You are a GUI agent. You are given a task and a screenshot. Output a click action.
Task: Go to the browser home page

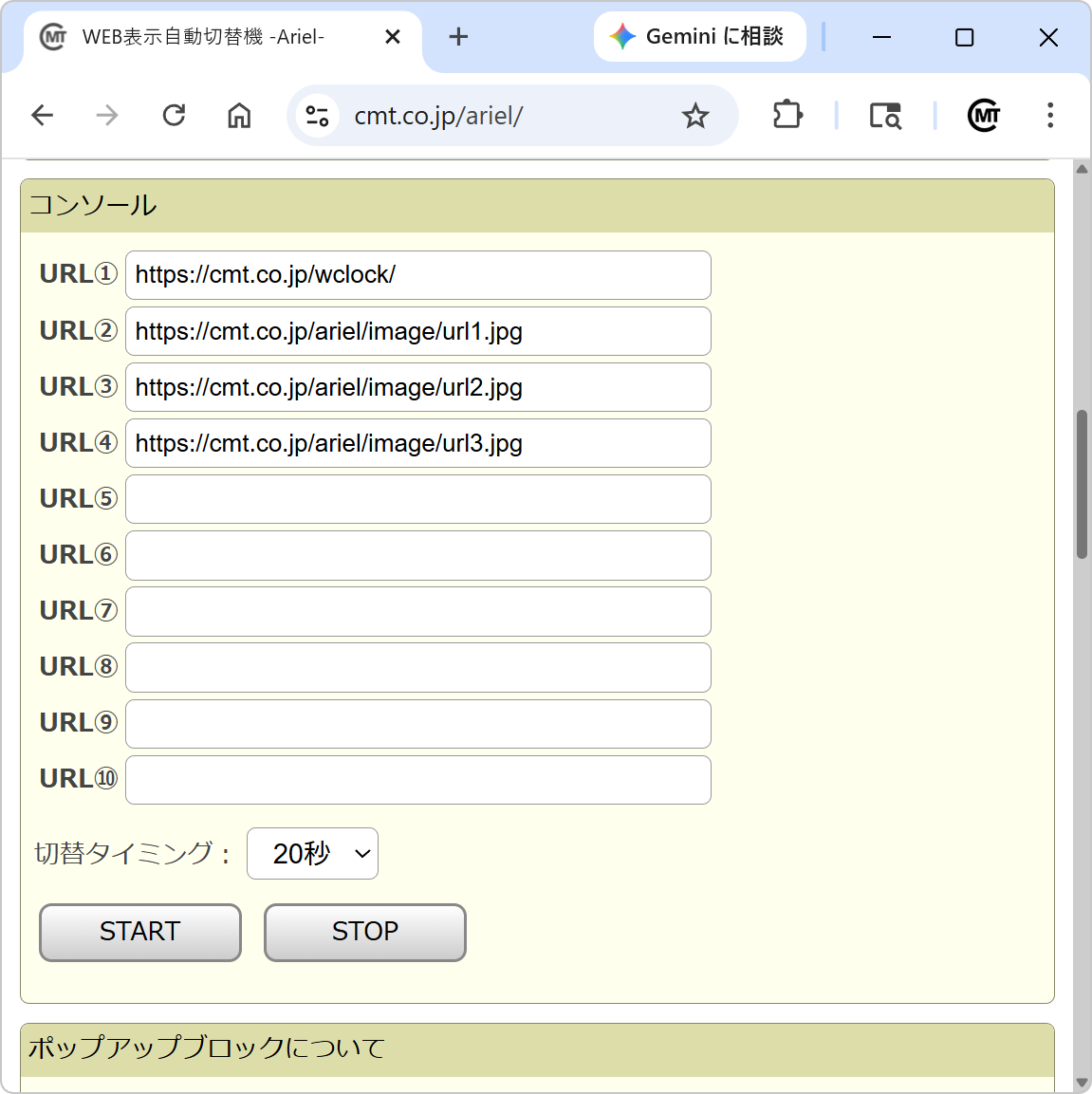(239, 116)
